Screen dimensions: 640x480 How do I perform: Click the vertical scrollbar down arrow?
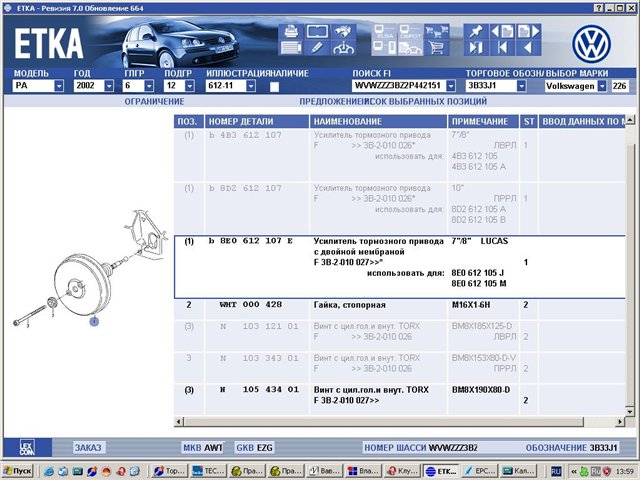(x=630, y=411)
